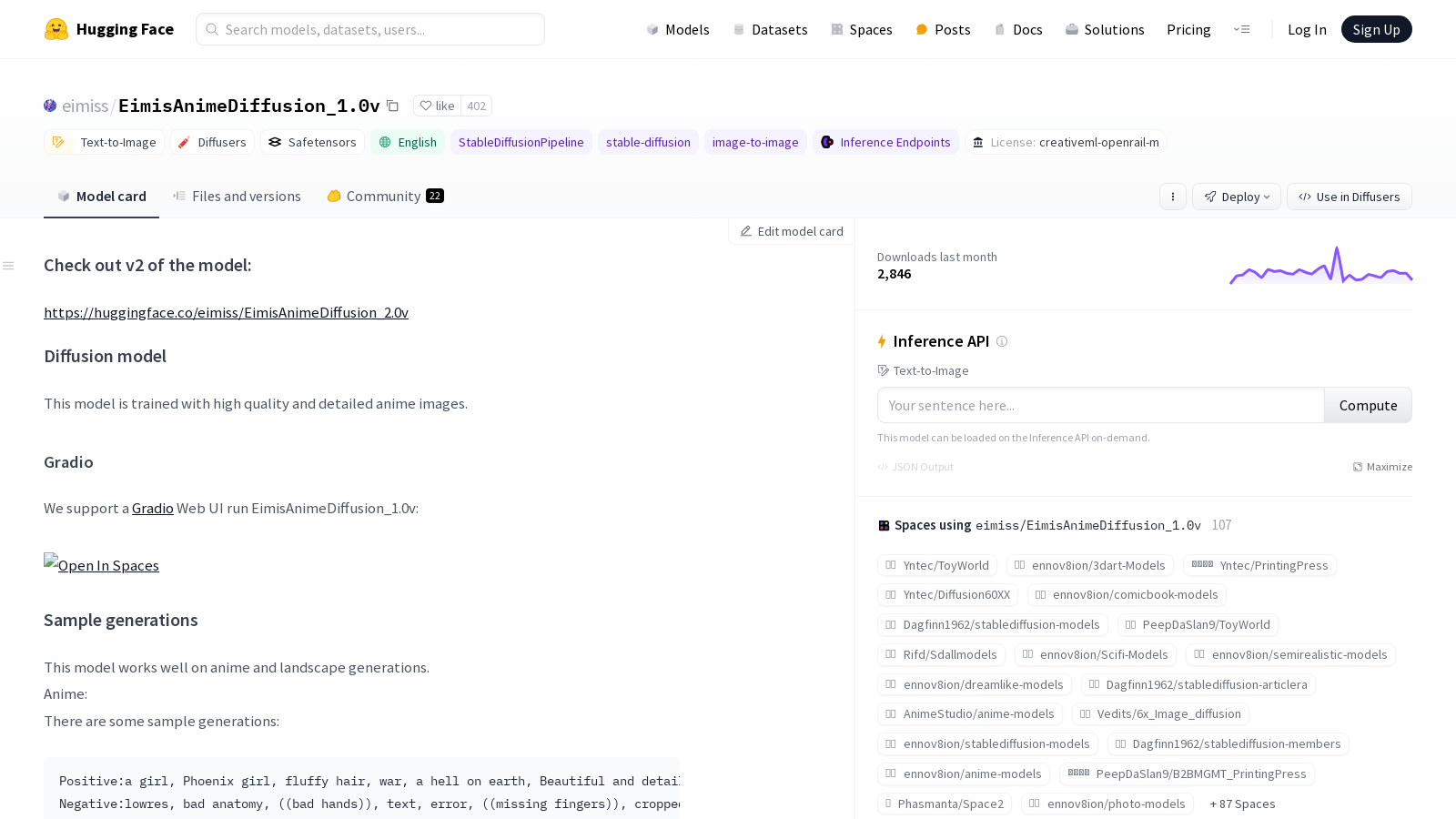The height and width of the screenshot is (819, 1456).
Task: Click the Safetensors tag
Action: click(313, 142)
